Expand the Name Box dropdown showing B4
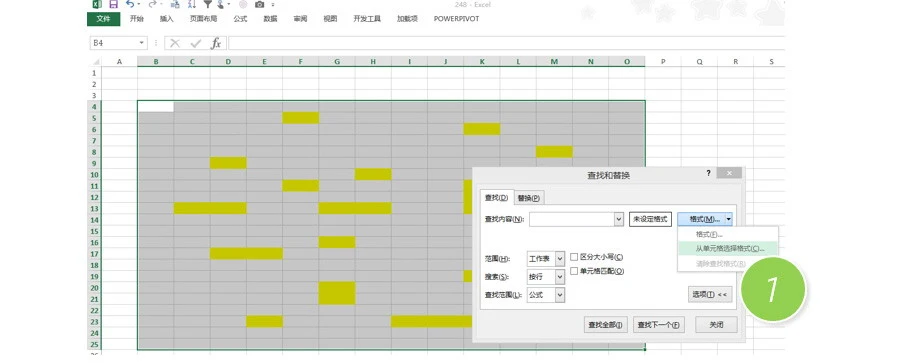Viewport: 900px width, 363px height. click(x=142, y=43)
